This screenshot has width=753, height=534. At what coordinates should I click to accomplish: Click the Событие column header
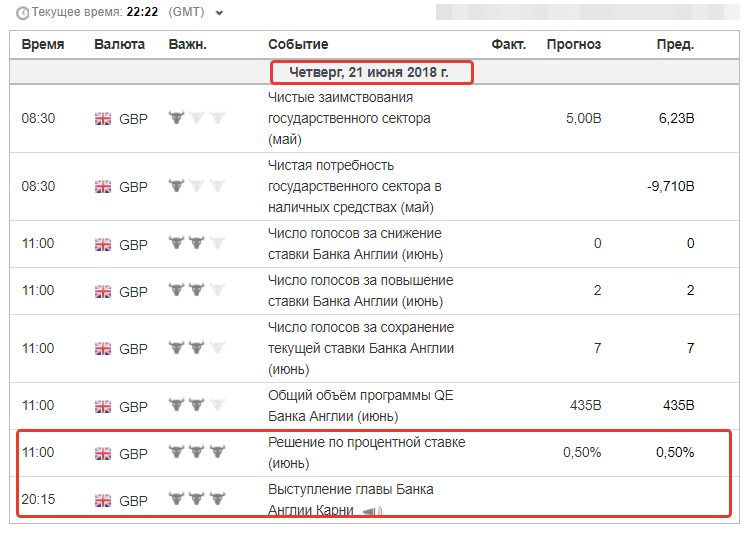(x=298, y=44)
